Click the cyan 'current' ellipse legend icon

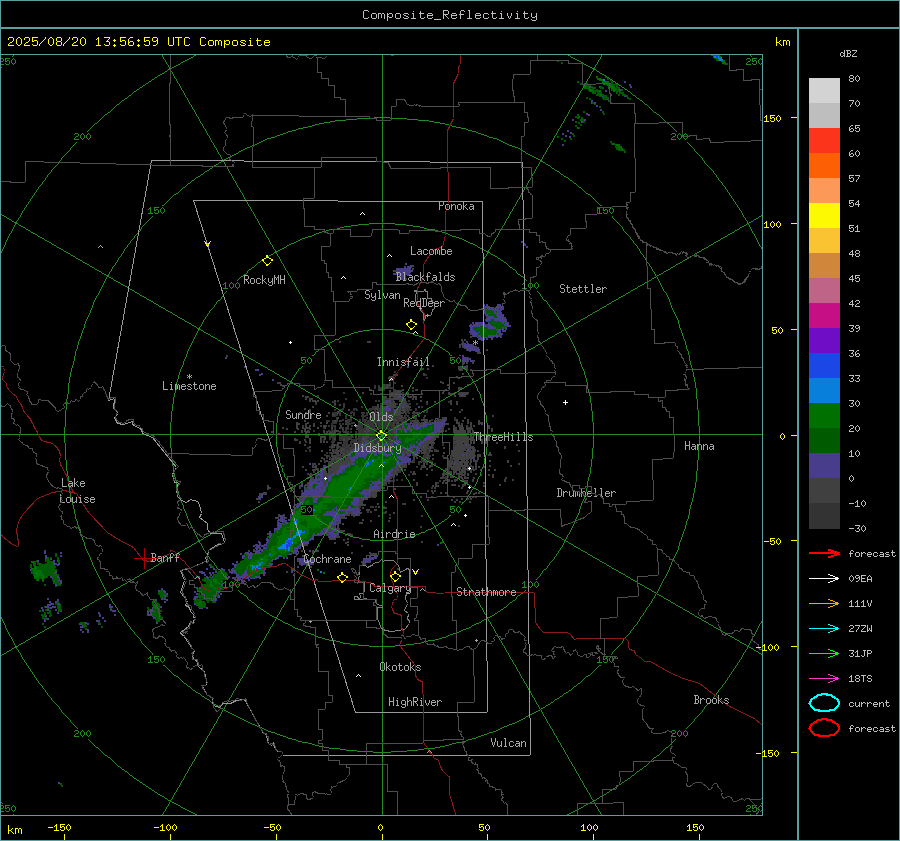pyautogui.click(x=824, y=703)
